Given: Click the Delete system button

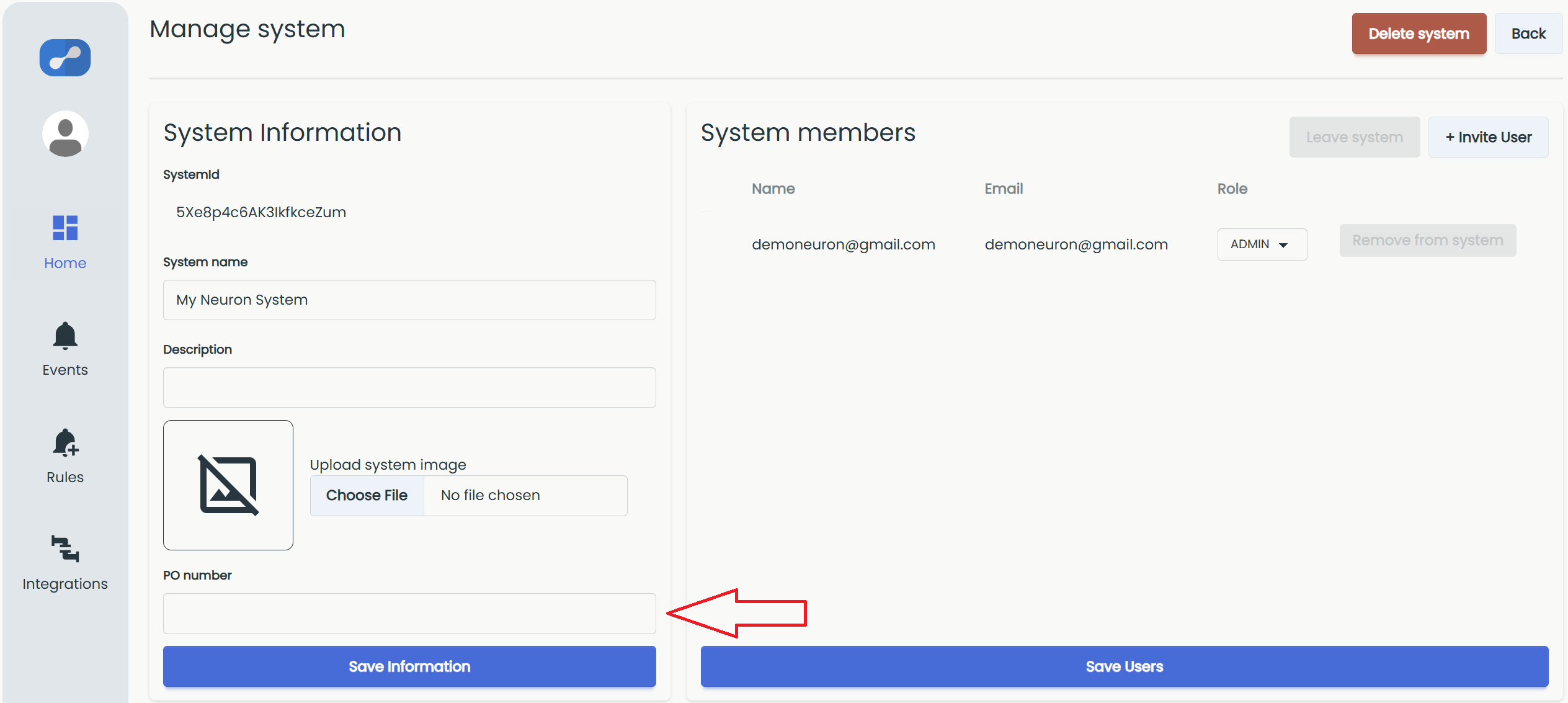Looking at the screenshot, I should [x=1419, y=34].
